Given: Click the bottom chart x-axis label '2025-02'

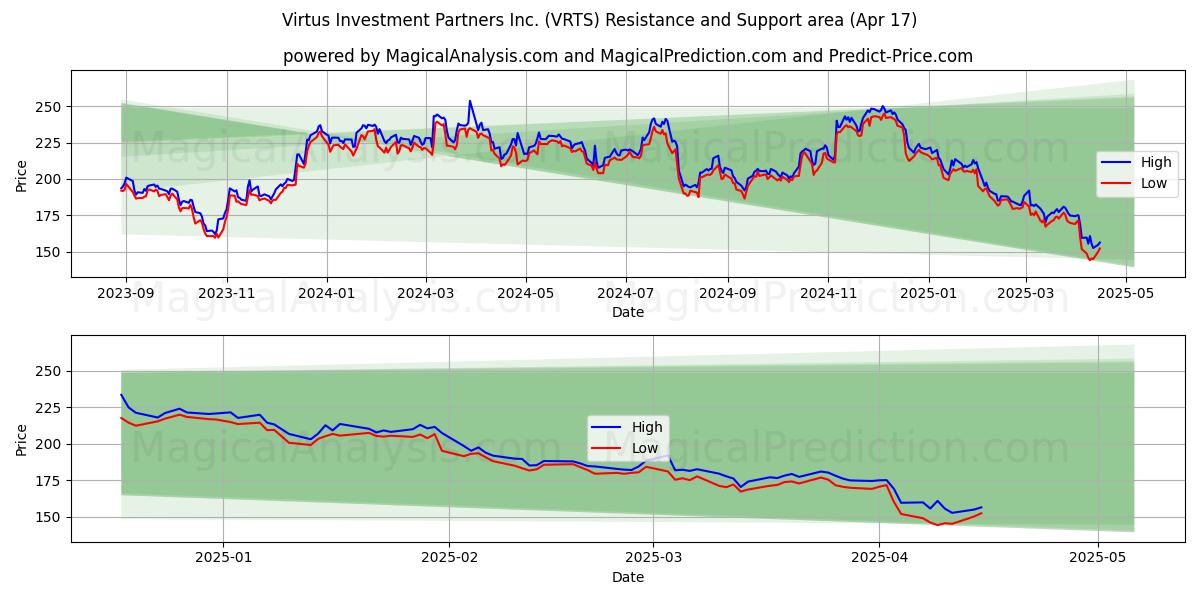Looking at the screenshot, I should (449, 559).
